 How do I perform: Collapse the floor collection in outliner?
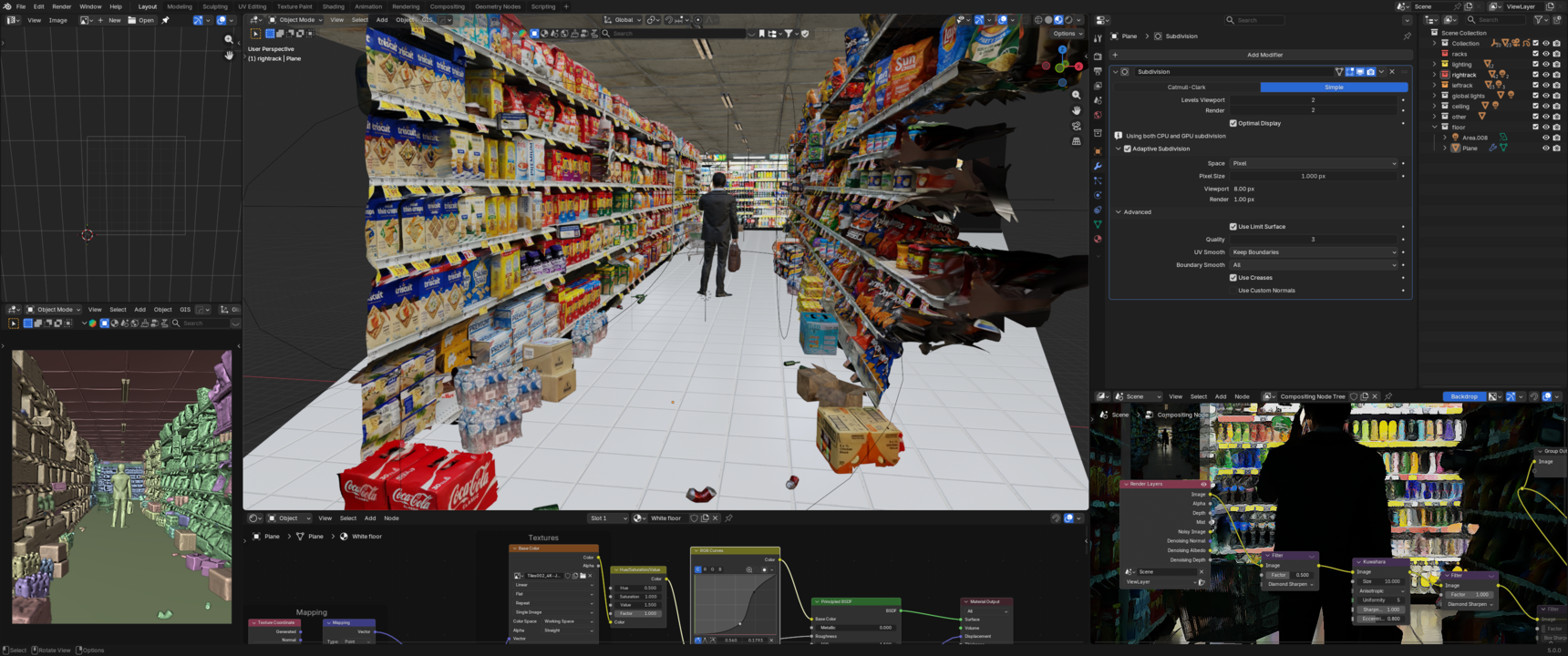pos(1435,127)
